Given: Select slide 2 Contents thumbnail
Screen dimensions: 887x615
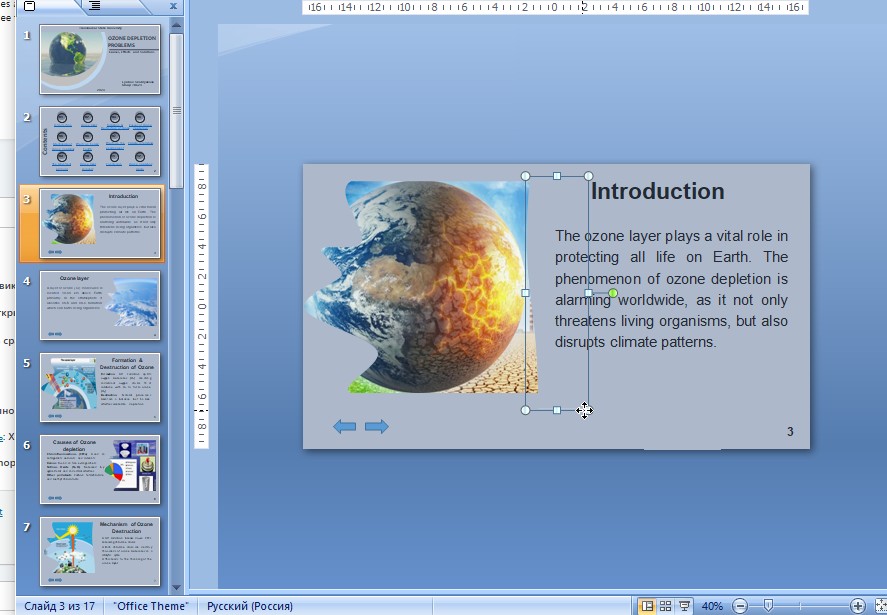Looking at the screenshot, I should [x=100, y=141].
